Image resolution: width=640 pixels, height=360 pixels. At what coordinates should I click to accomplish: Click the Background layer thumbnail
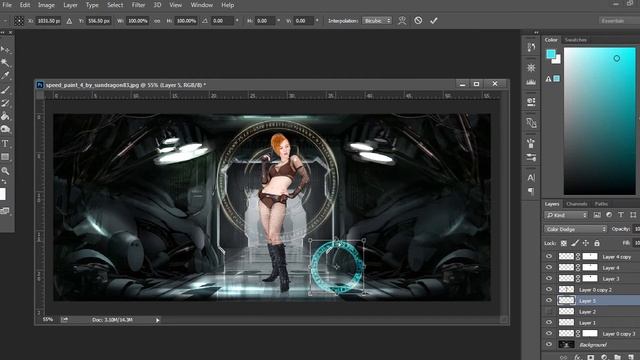pos(566,344)
